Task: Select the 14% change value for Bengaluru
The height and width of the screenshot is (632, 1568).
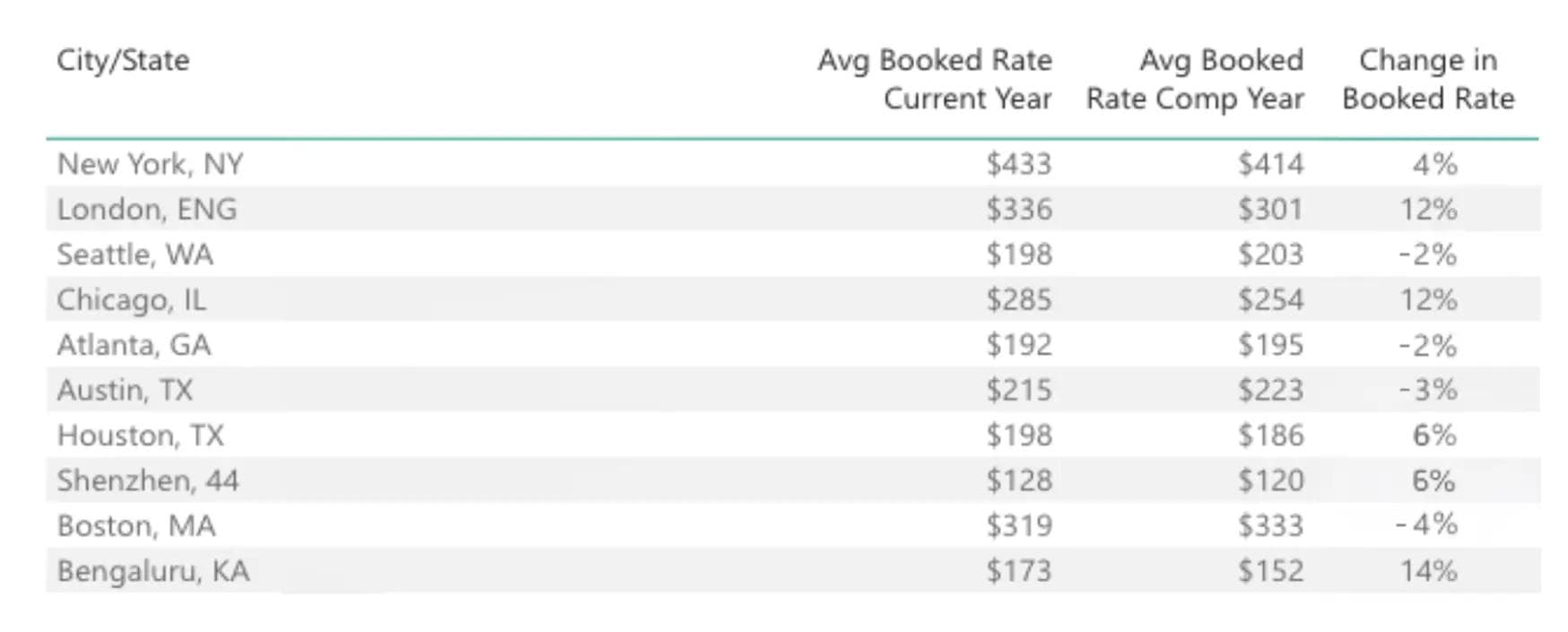Action: point(1428,571)
